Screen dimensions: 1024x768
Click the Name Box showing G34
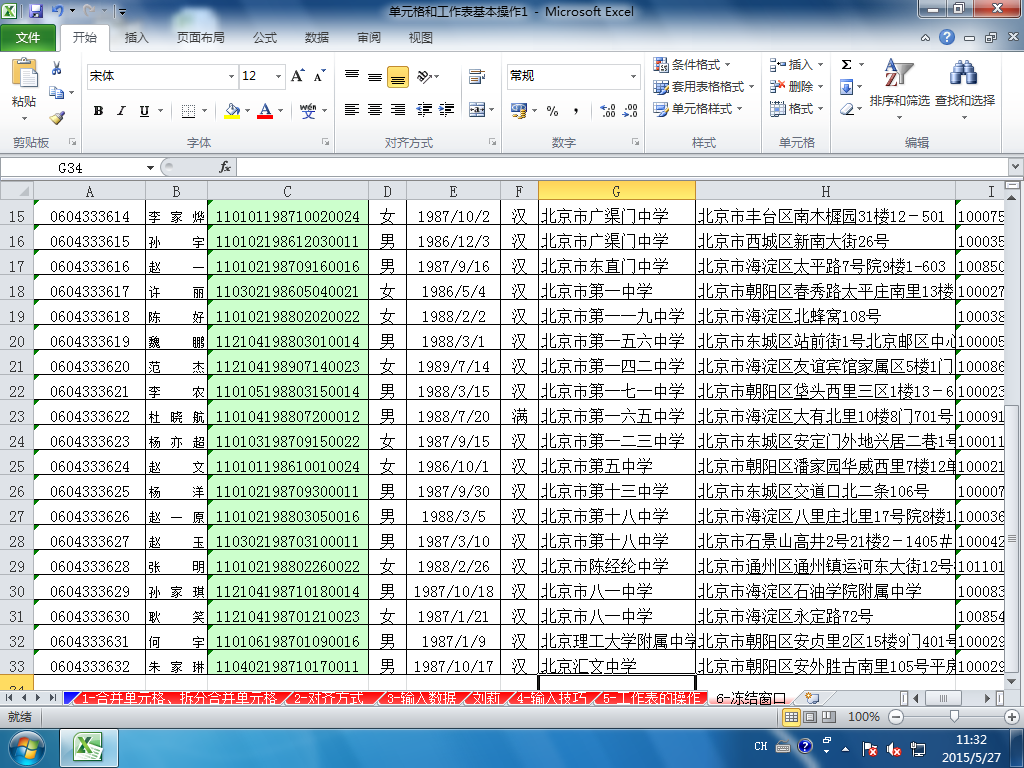click(71, 168)
